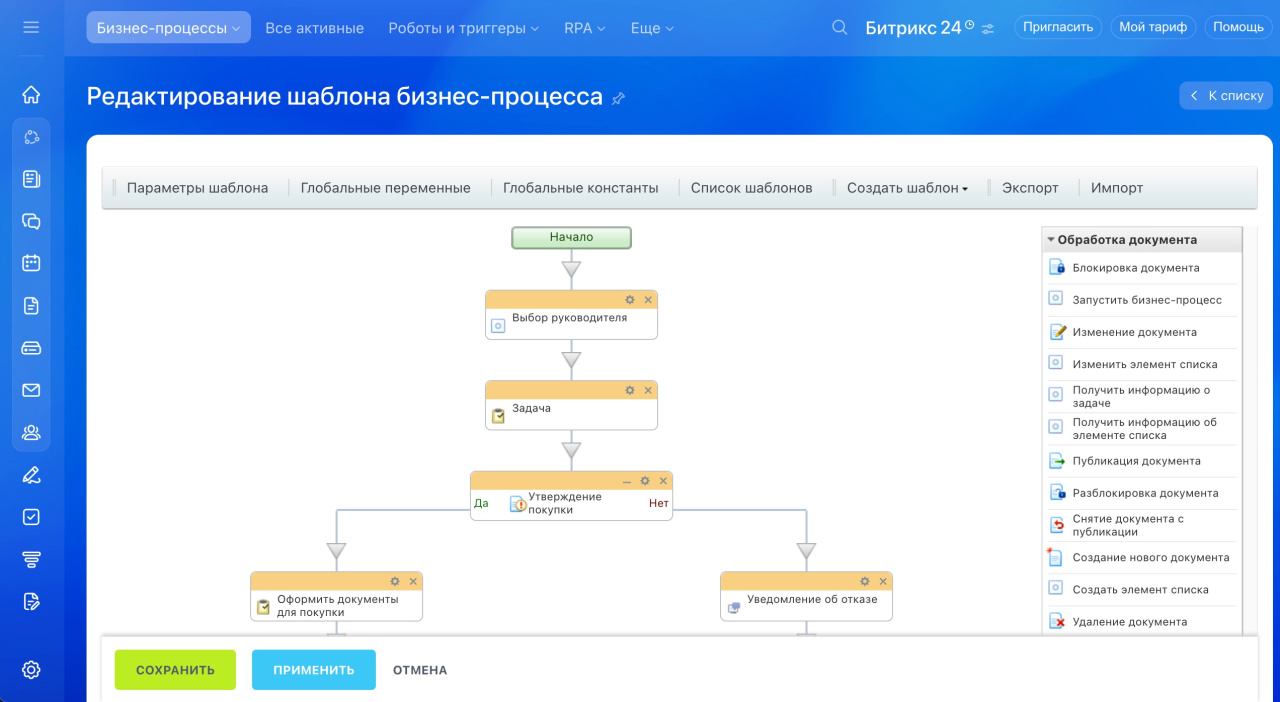Select Изменение документа action
Screen dimensions: 1280x702
pos(1140,332)
